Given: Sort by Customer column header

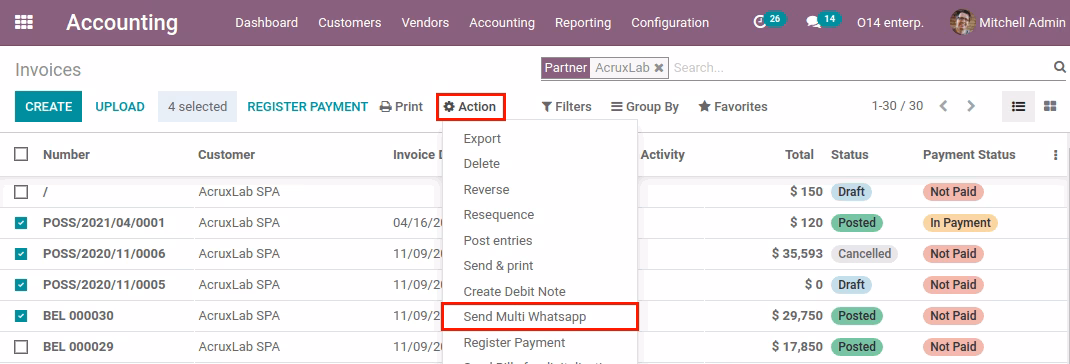Looking at the screenshot, I should [227, 155].
